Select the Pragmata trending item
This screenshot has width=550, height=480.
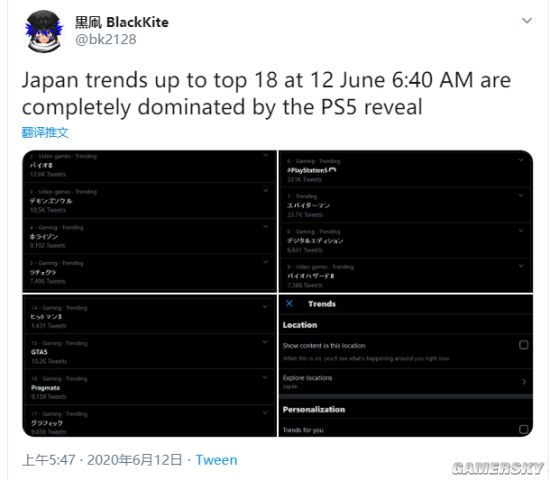tap(150, 387)
